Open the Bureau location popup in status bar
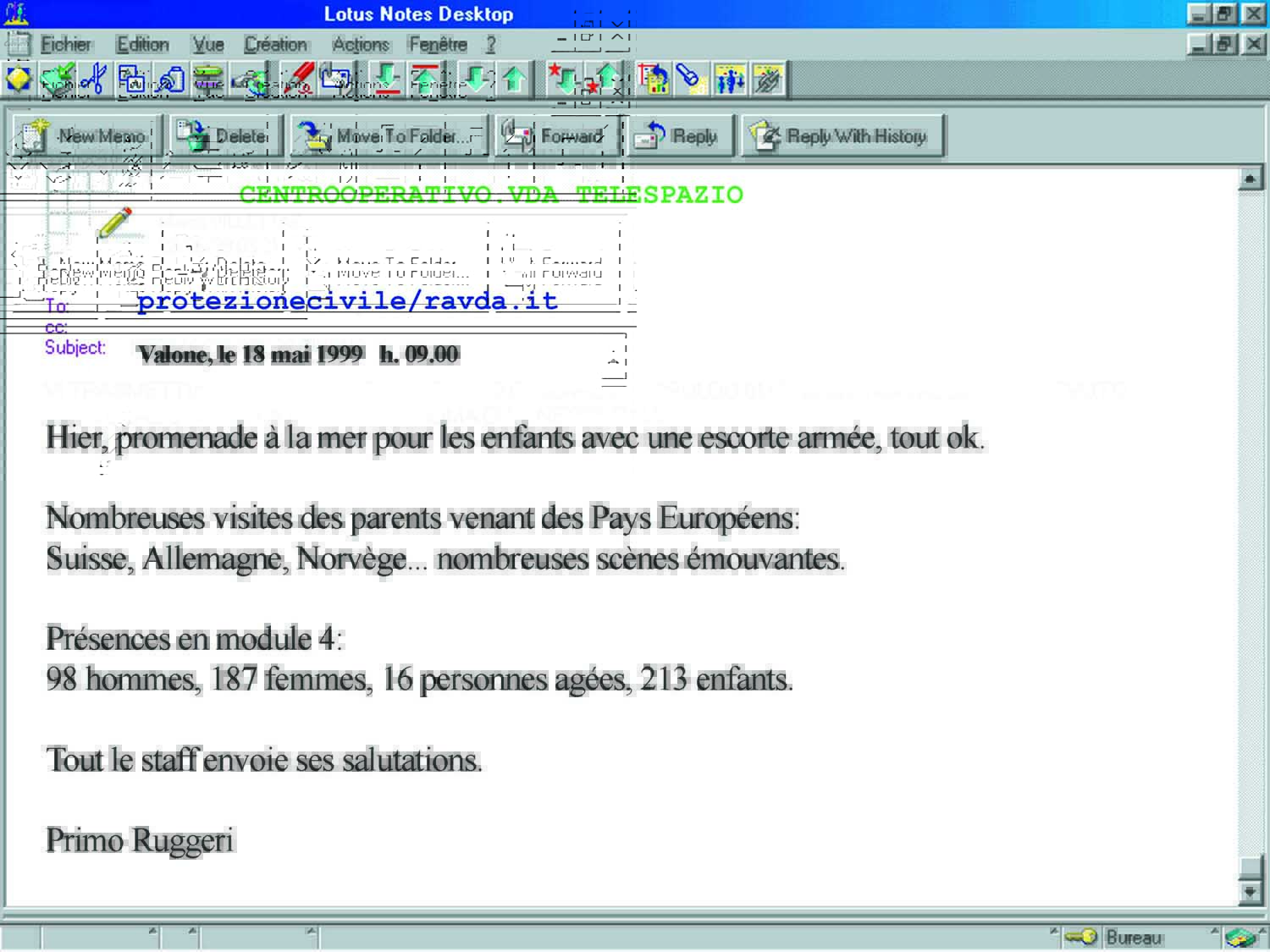 (1134, 937)
